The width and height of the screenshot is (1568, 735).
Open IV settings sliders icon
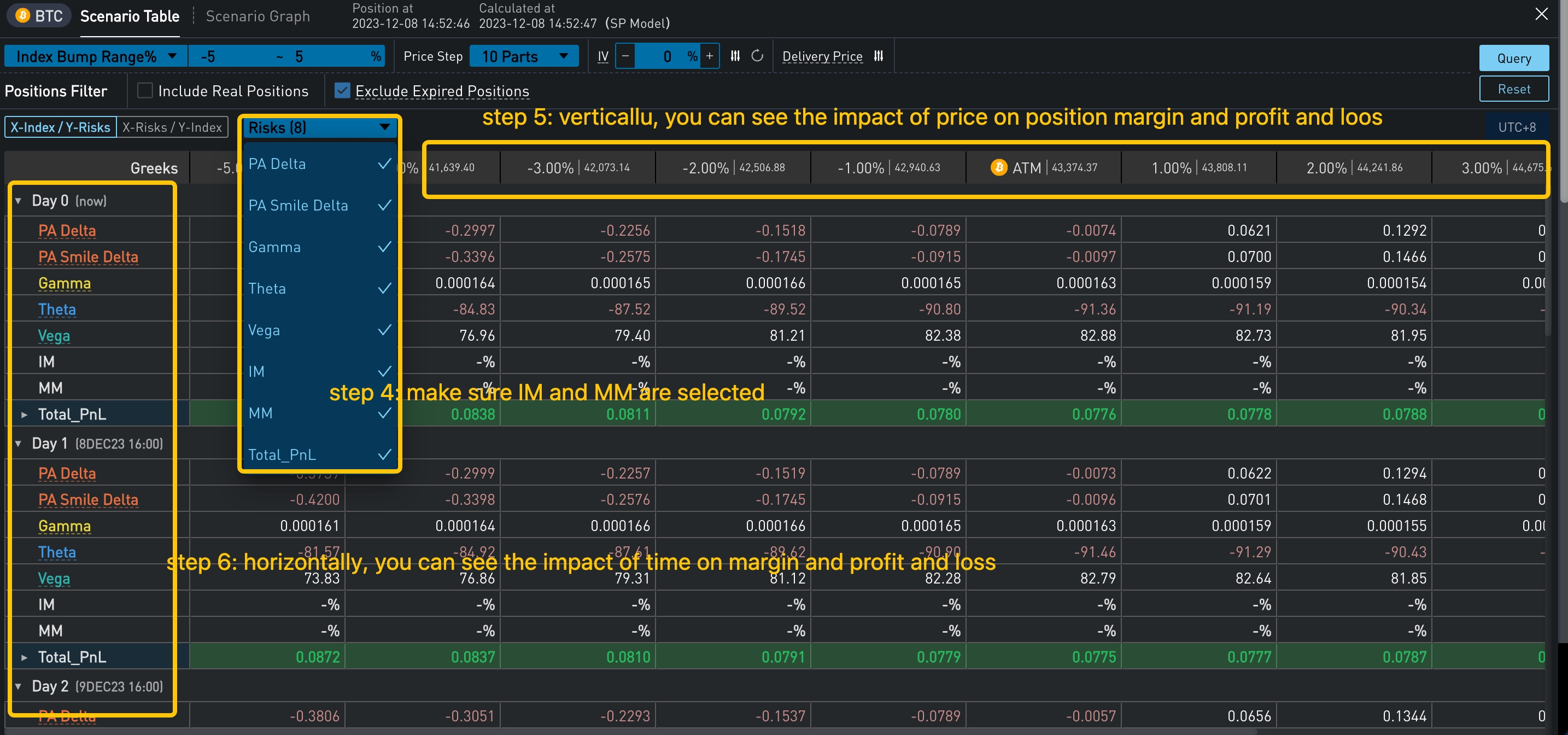point(735,56)
